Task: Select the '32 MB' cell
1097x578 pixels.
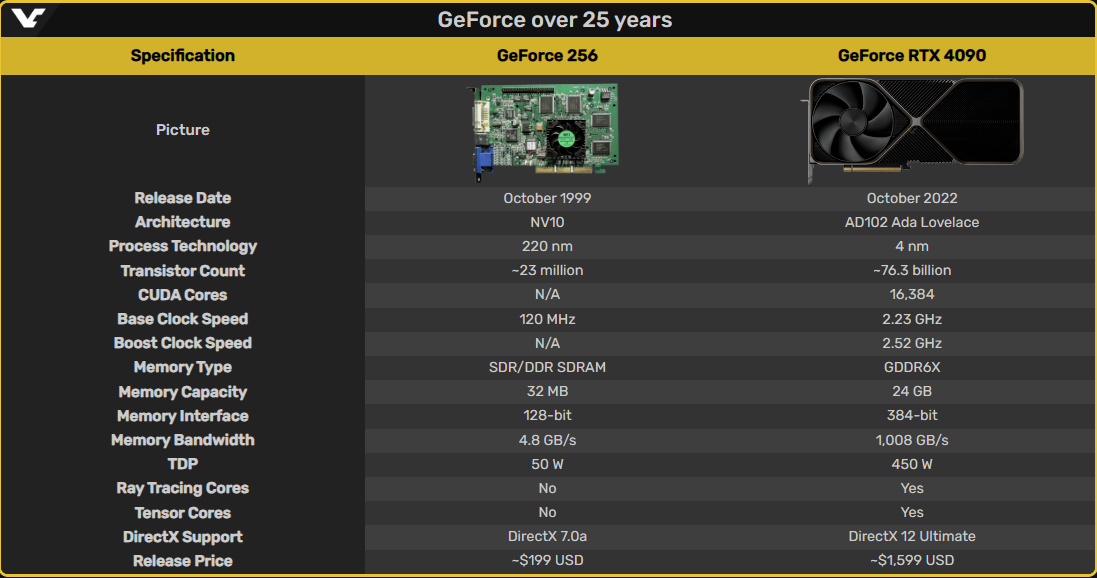Action: point(547,392)
